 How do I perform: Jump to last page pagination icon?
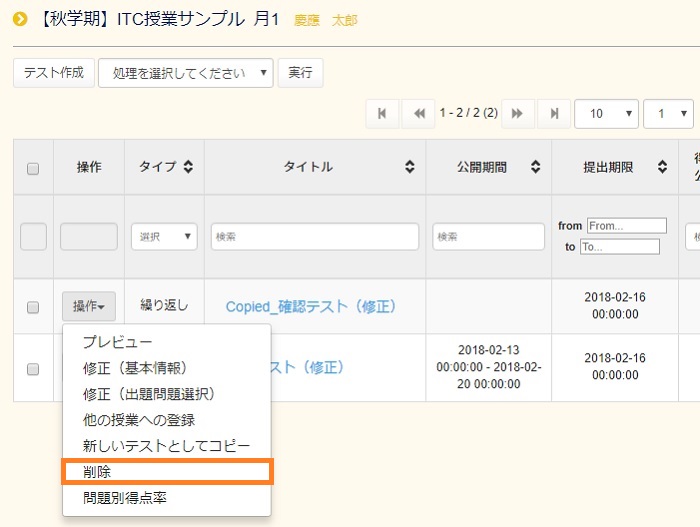click(x=553, y=114)
